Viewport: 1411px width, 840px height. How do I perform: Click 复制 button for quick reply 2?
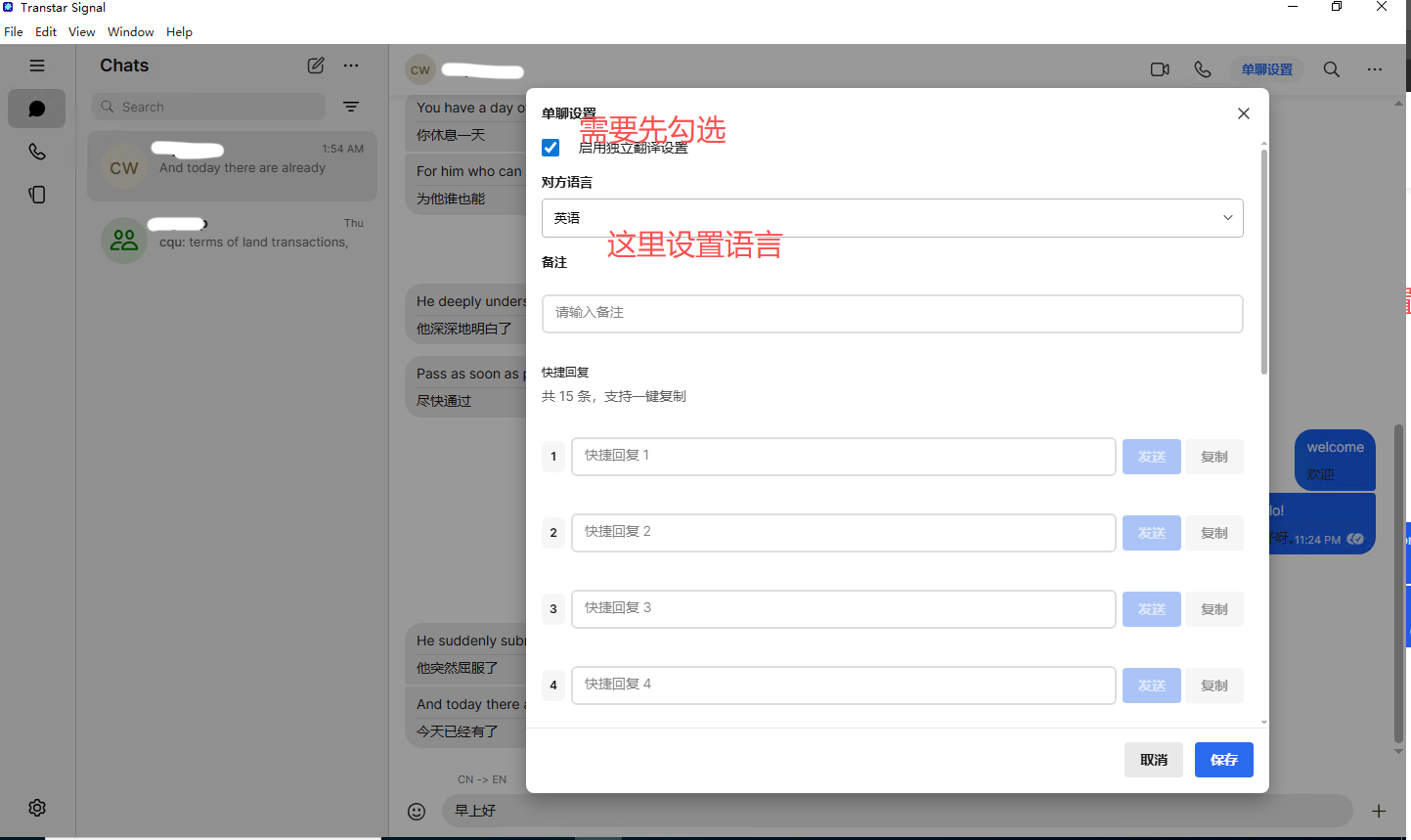1213,533
